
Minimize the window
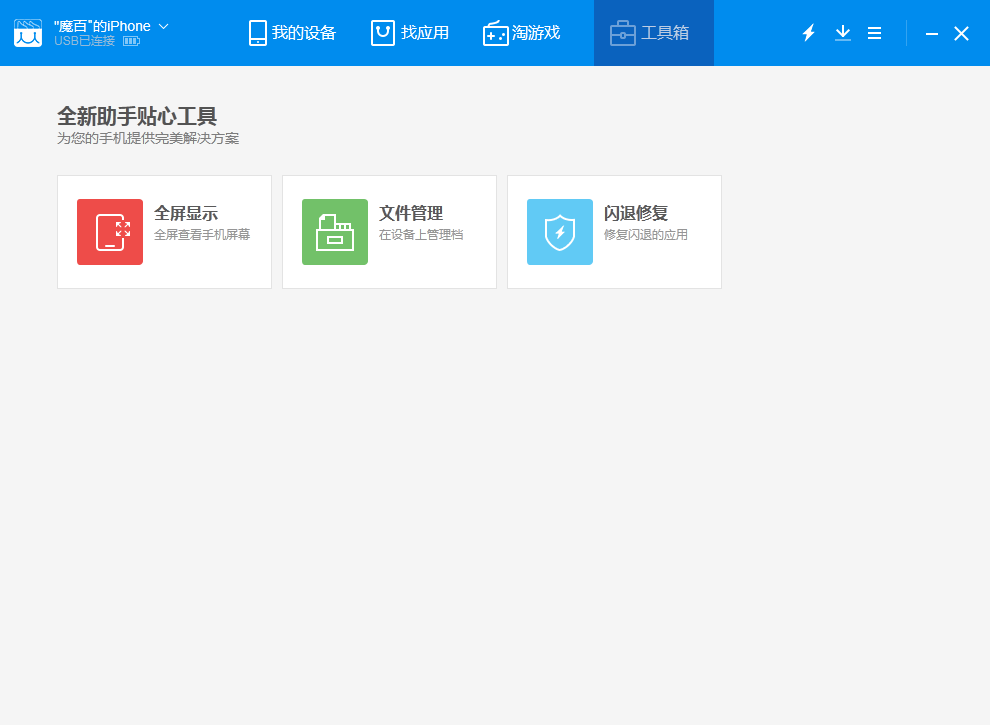pos(932,33)
